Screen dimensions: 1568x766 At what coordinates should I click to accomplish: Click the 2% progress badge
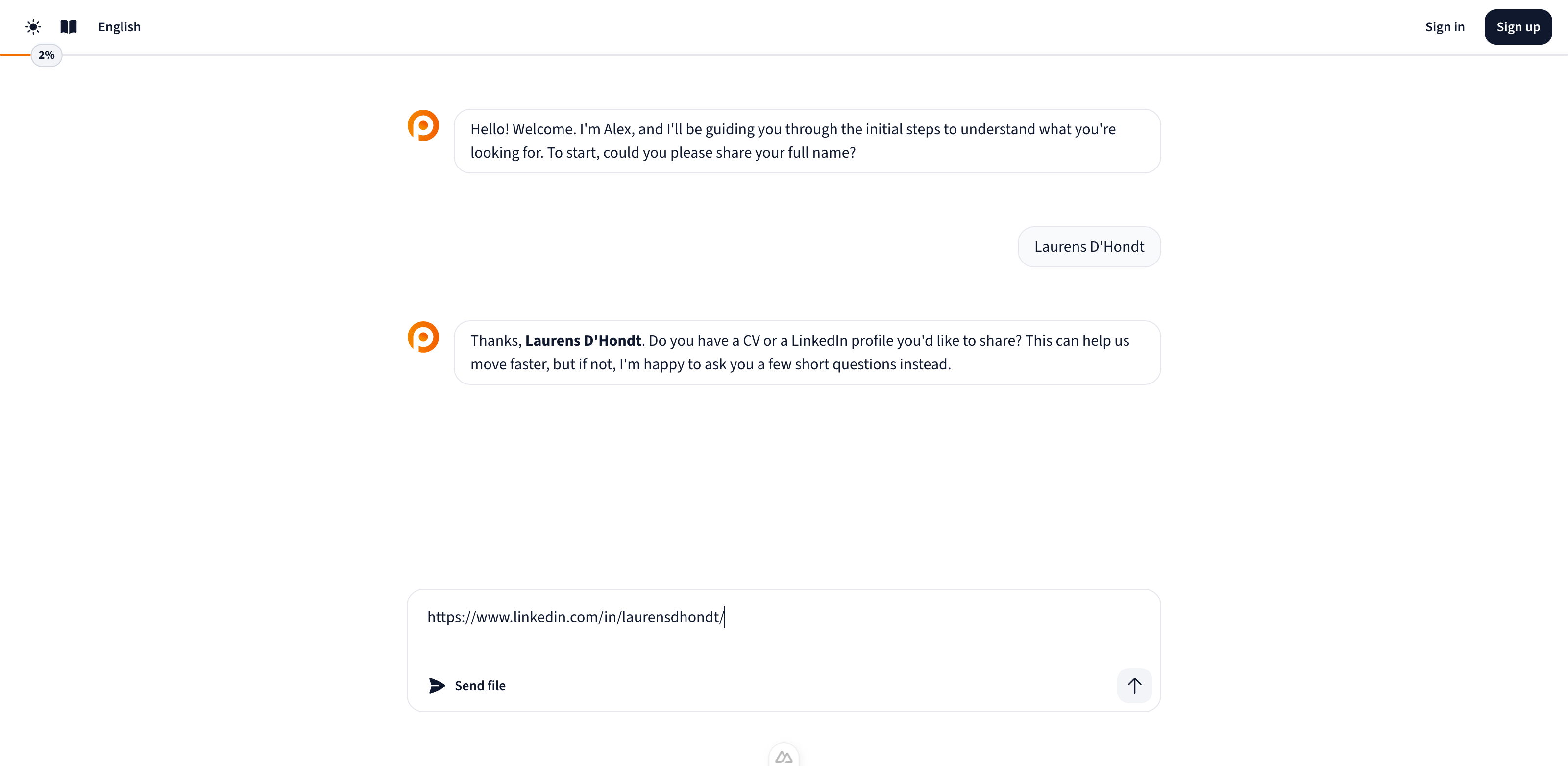[46, 55]
